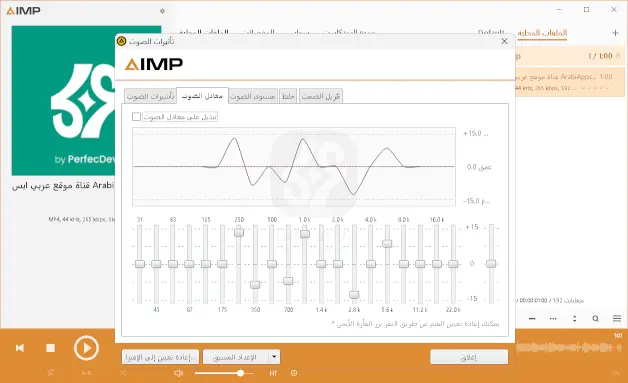Select the معادل الصوت equalizer tab
The width and height of the screenshot is (628, 383).
[x=202, y=96]
